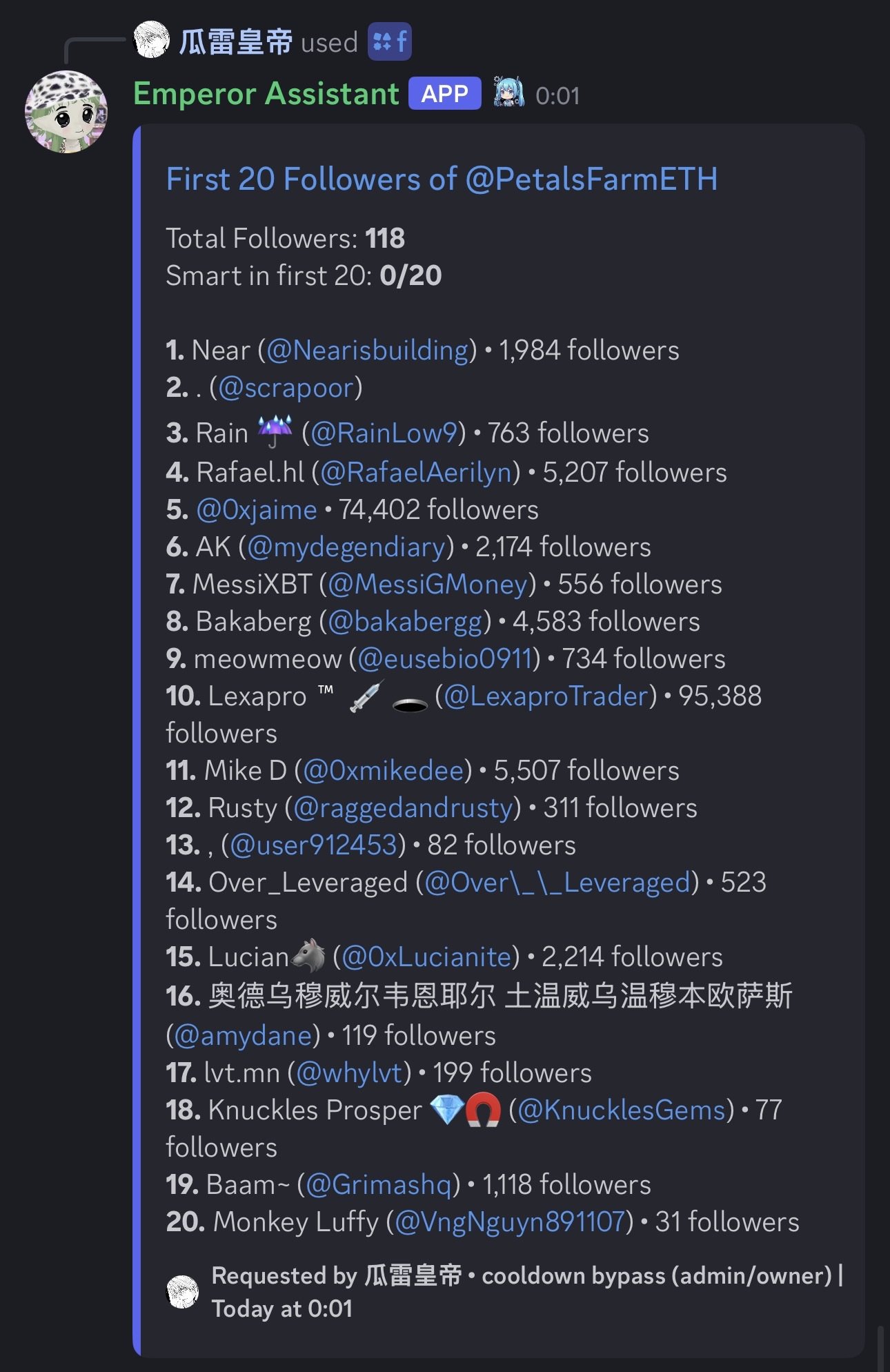Viewport: 890px width, 1372px height.
Task: Open the @0xLucianite profile link
Action: point(426,957)
